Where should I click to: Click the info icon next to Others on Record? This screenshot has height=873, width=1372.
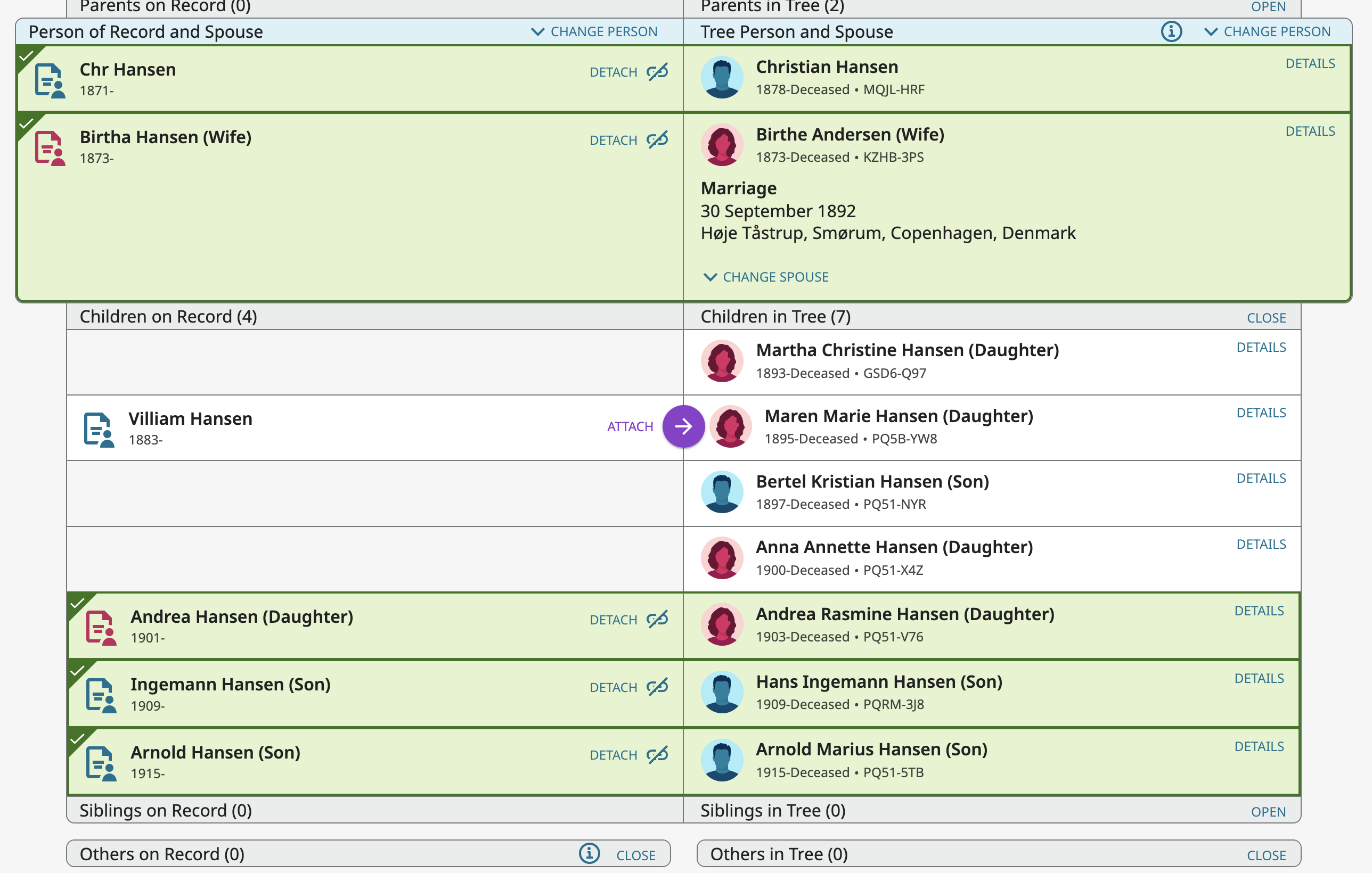click(x=589, y=854)
